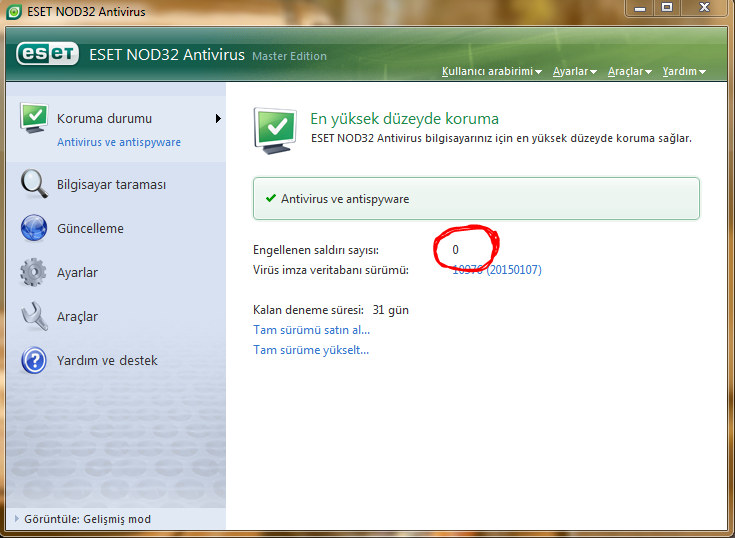Viewport: 735px width, 538px height.
Task: Click the ESET title bar application icon
Action: [x=14, y=12]
